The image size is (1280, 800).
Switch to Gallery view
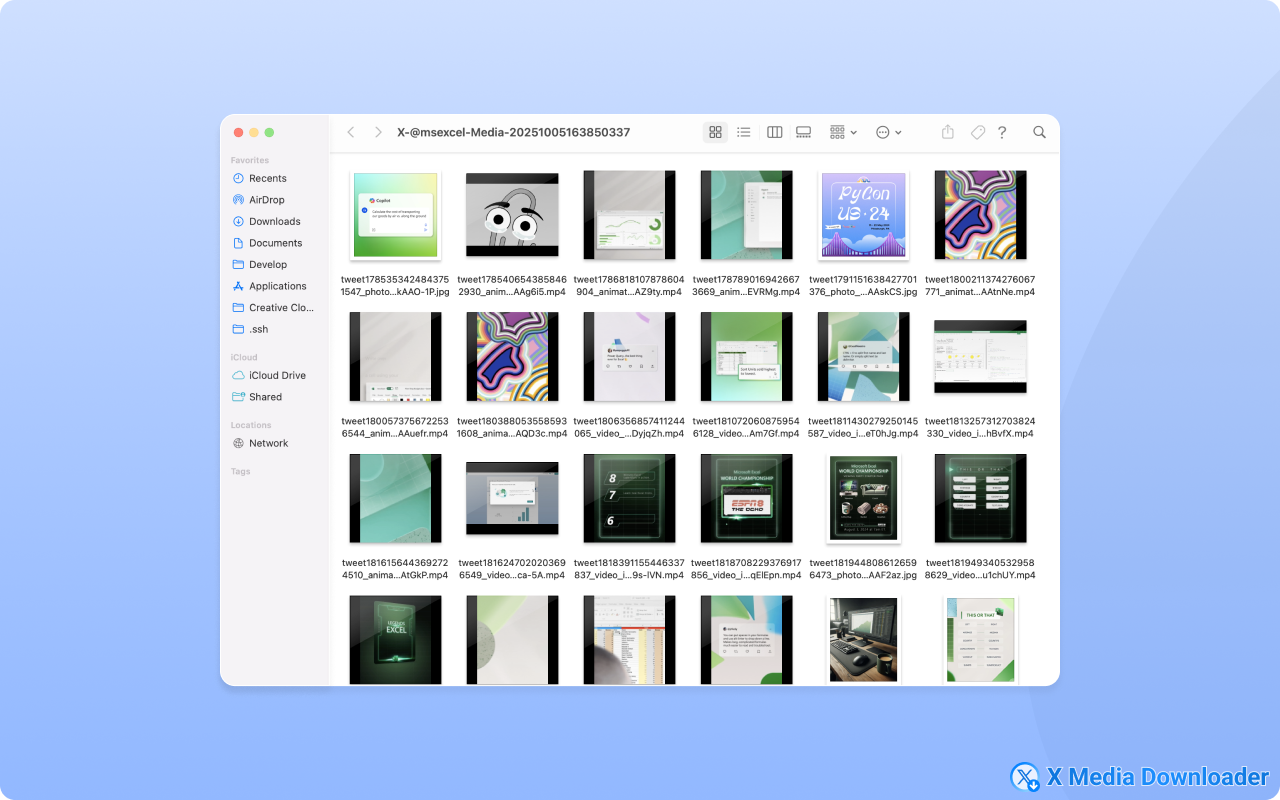click(x=803, y=131)
